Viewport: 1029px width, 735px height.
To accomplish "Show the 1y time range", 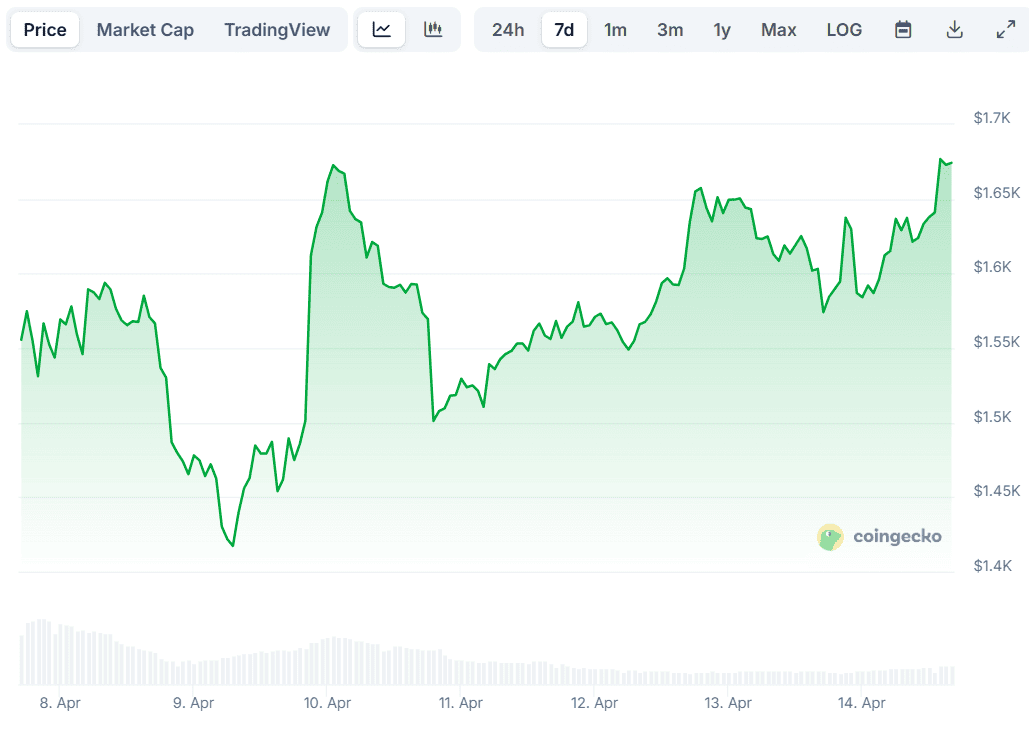I will [722, 30].
